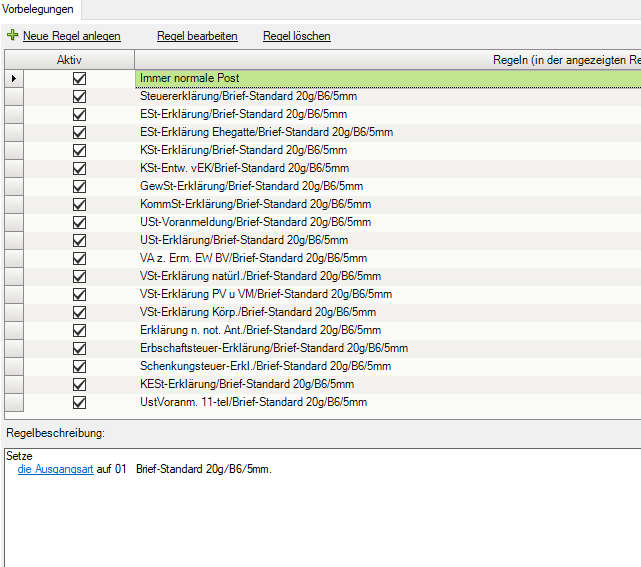Click Regel bearbeiten
The height and width of the screenshot is (567, 641).
[x=197, y=36]
